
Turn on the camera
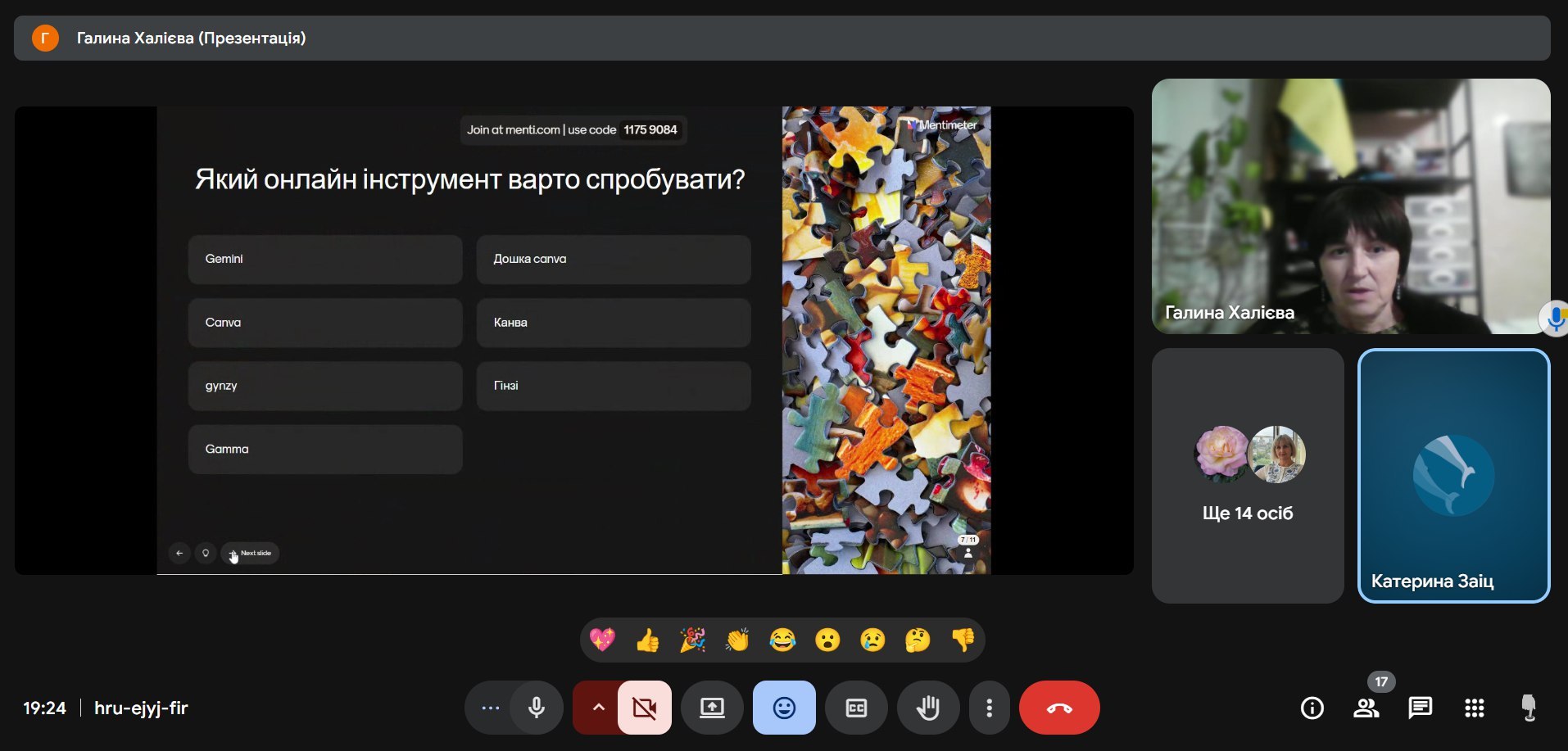[645, 708]
